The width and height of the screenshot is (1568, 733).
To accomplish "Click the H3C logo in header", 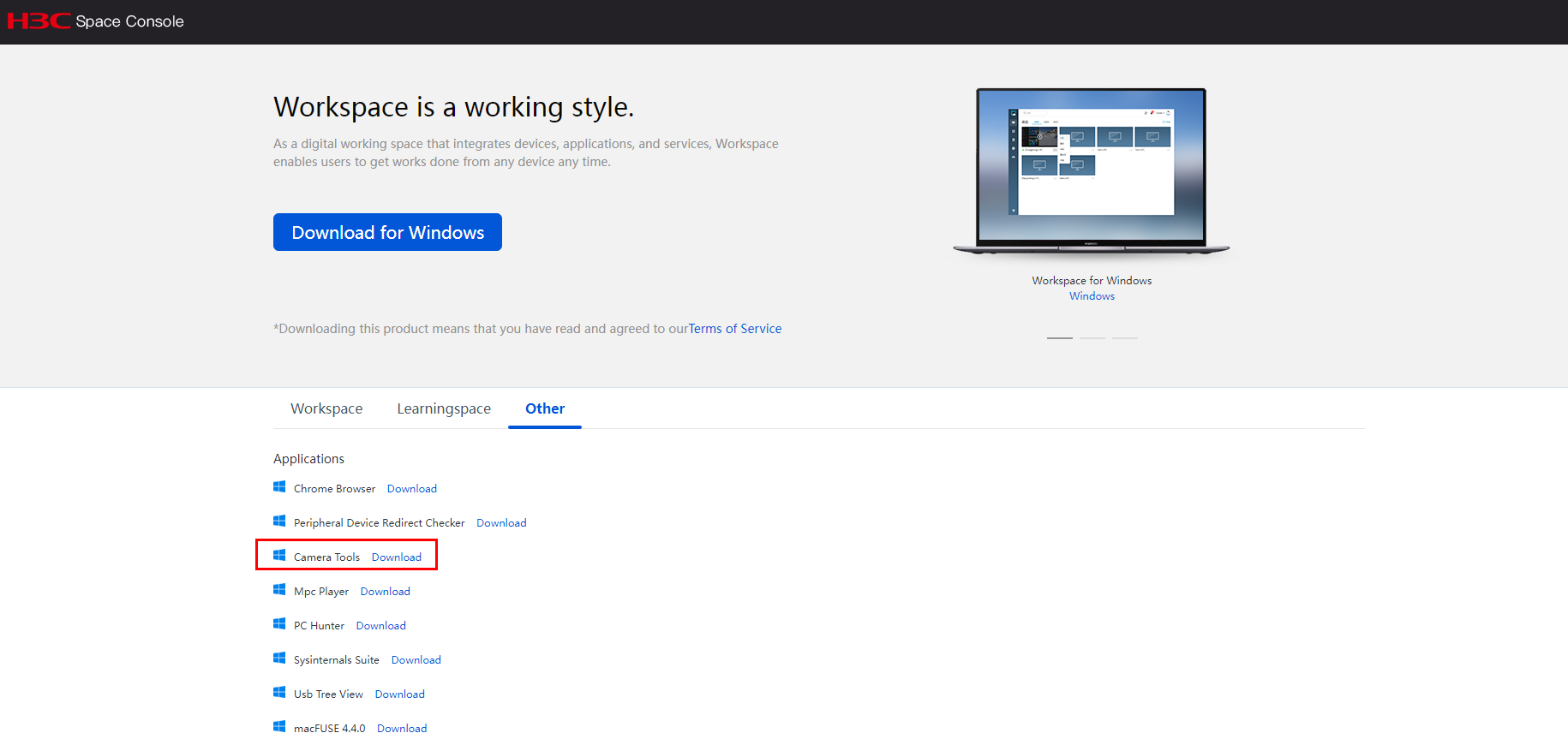I will pyautogui.click(x=39, y=21).
